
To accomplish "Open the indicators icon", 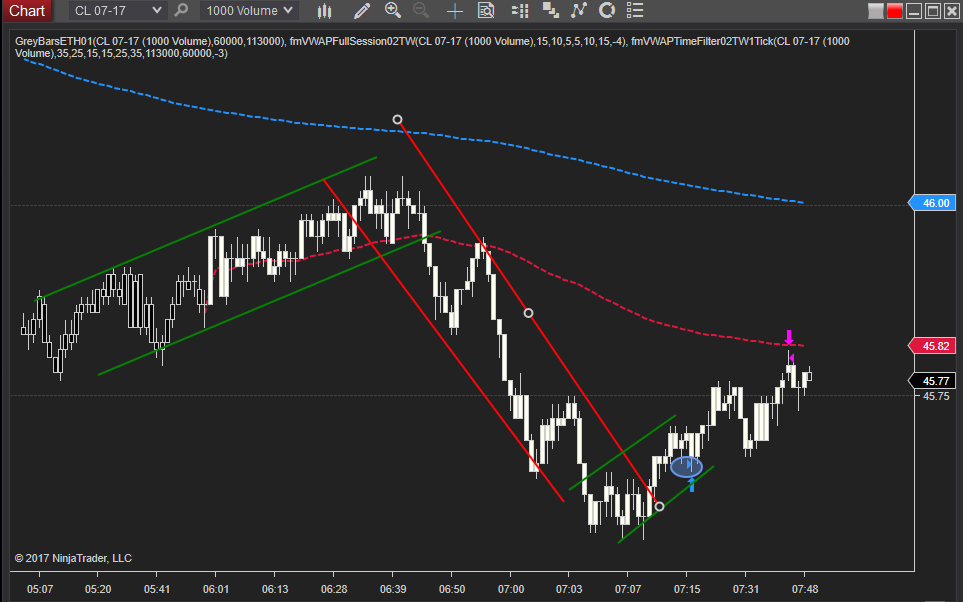I will [579, 10].
